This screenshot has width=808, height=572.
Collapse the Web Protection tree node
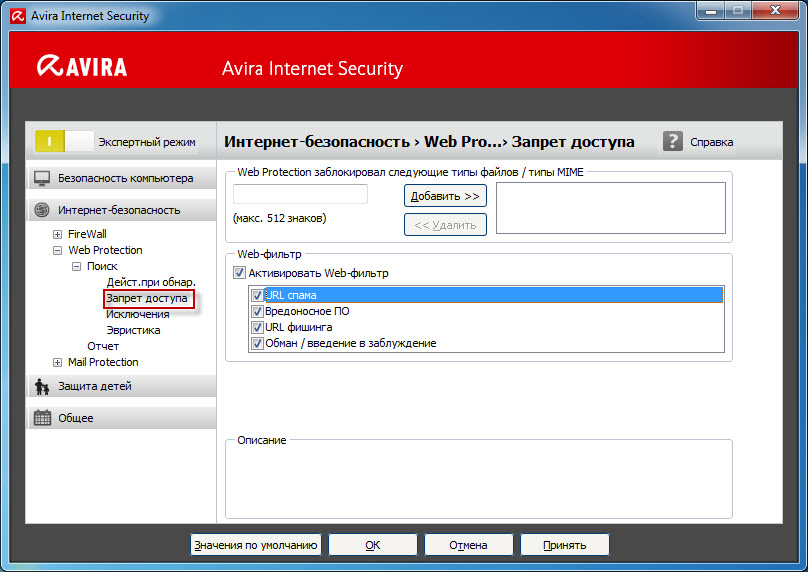(57, 250)
